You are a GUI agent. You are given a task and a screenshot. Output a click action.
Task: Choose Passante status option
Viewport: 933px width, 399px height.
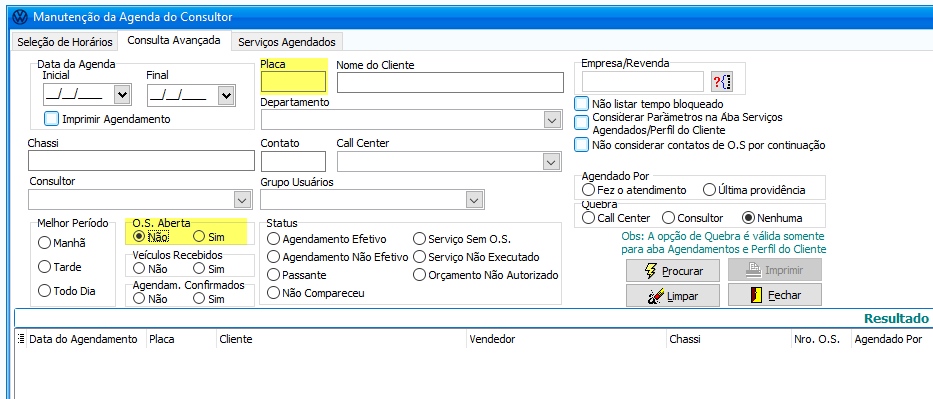(274, 275)
